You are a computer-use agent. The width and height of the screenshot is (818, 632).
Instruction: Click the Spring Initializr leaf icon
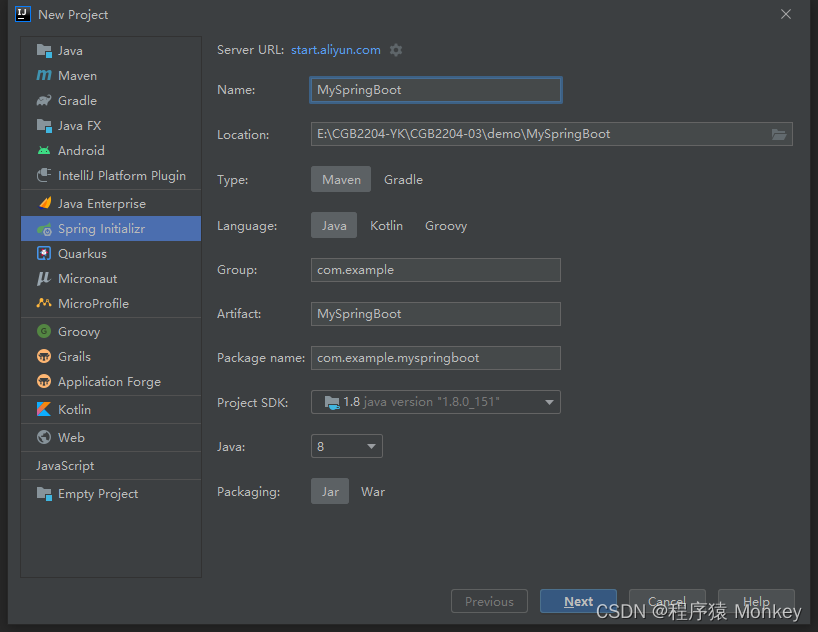coord(44,229)
